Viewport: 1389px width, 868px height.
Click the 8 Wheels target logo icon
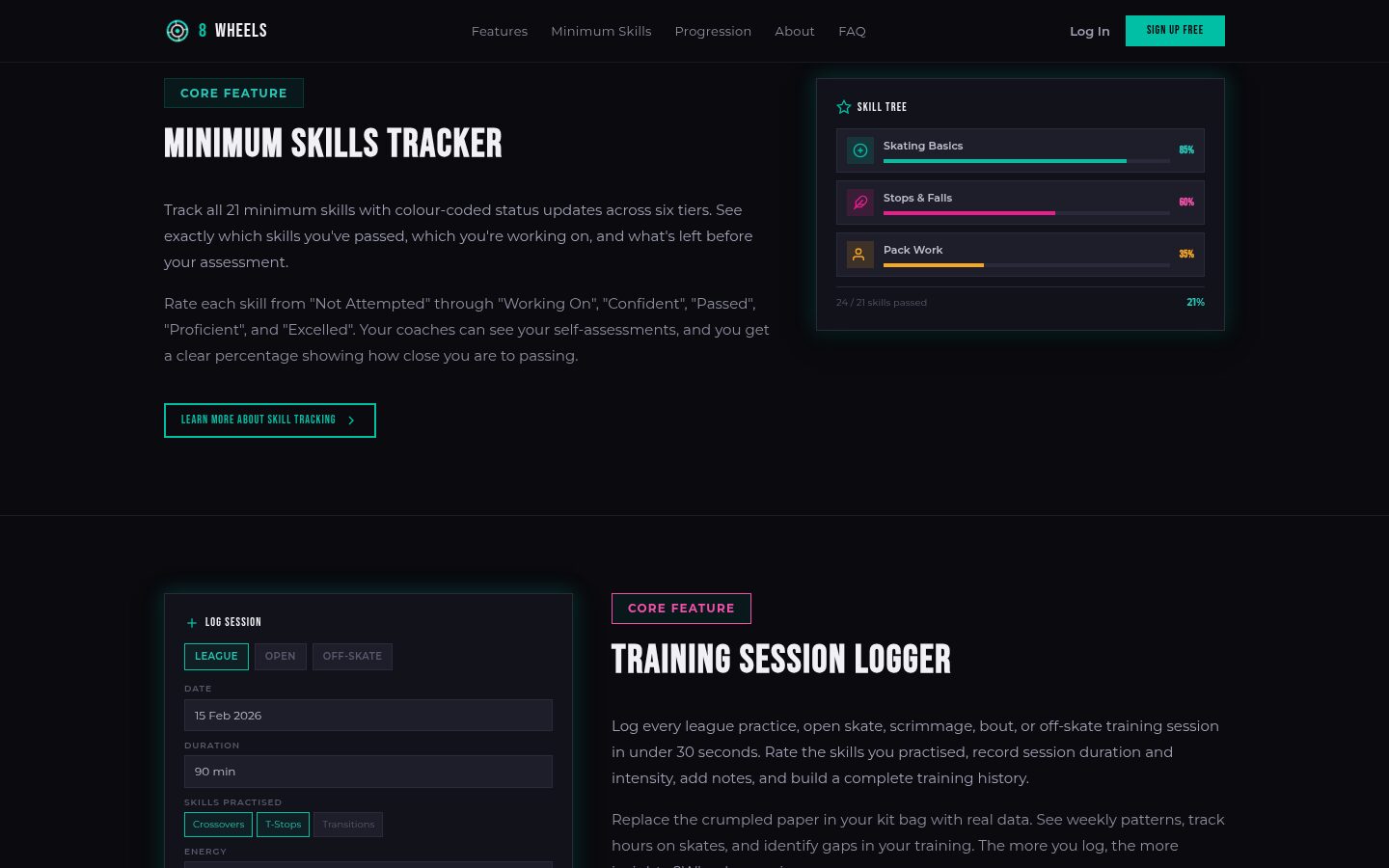click(177, 31)
